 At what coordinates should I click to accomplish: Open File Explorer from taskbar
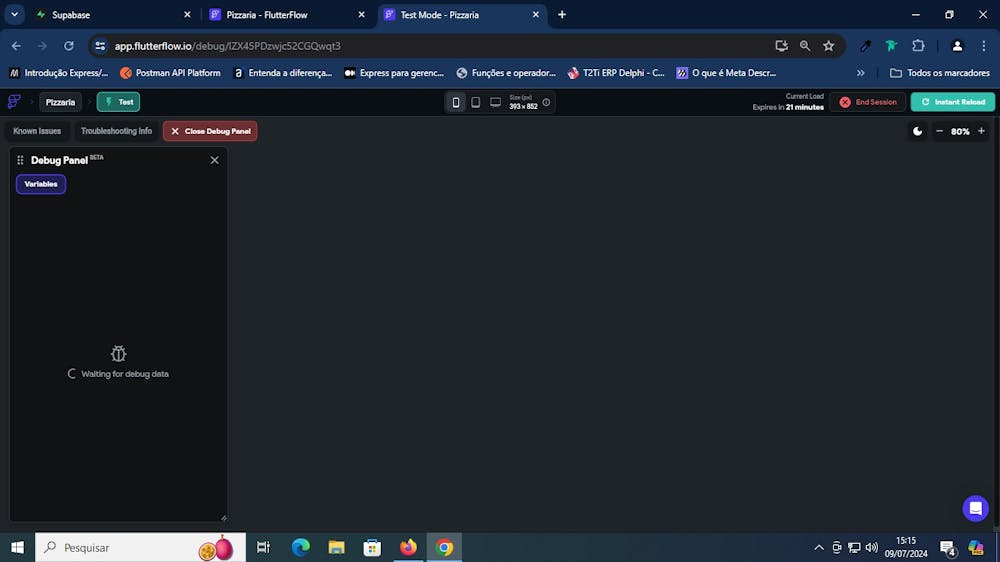pos(336,547)
